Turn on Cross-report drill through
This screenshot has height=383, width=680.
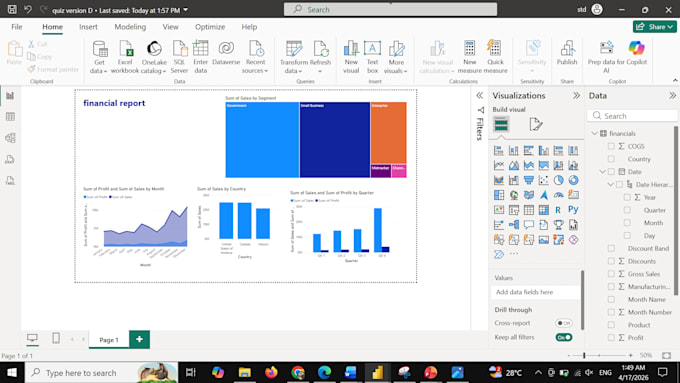point(564,323)
